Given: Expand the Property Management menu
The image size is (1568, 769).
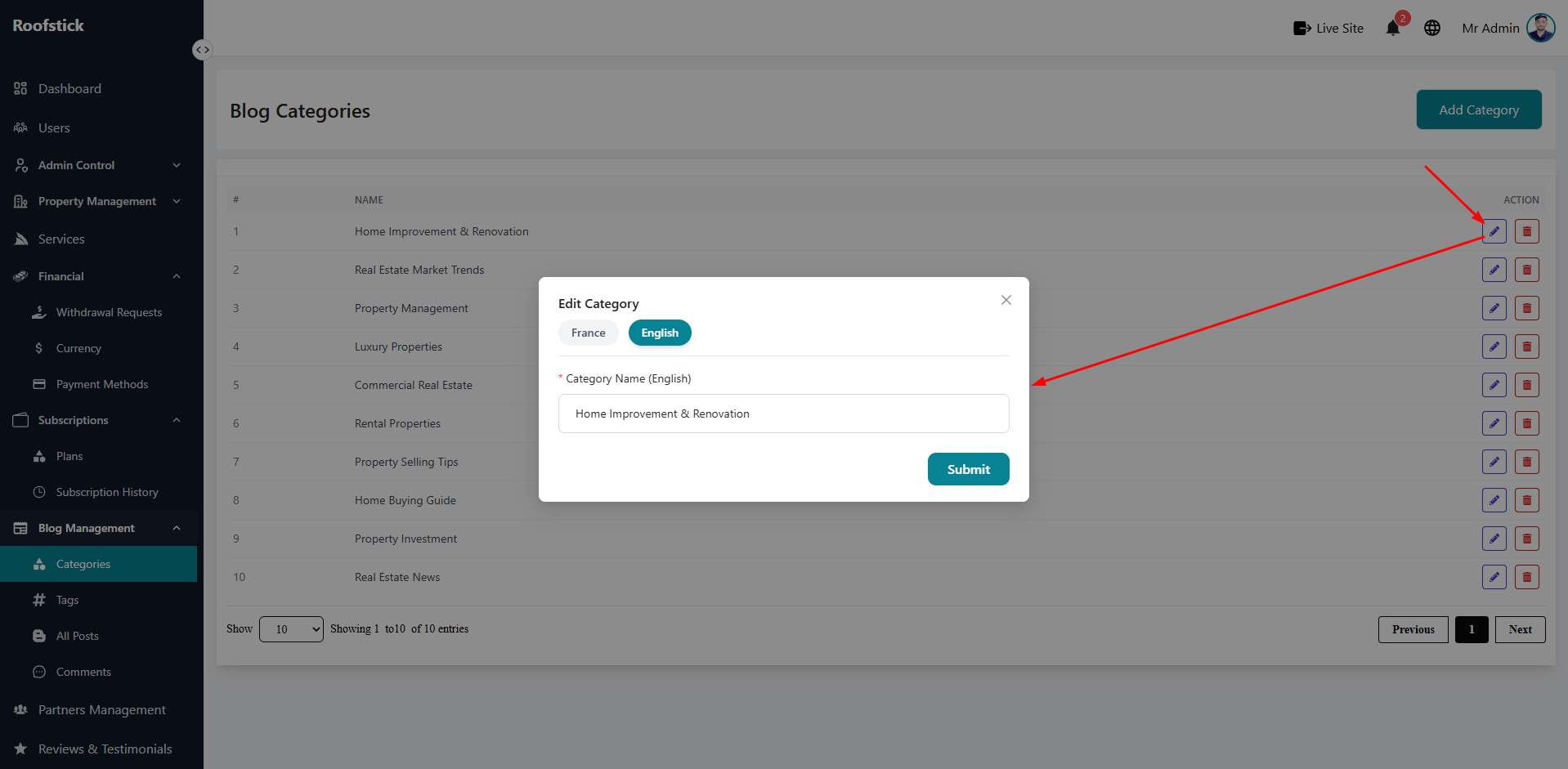Looking at the screenshot, I should [x=98, y=201].
